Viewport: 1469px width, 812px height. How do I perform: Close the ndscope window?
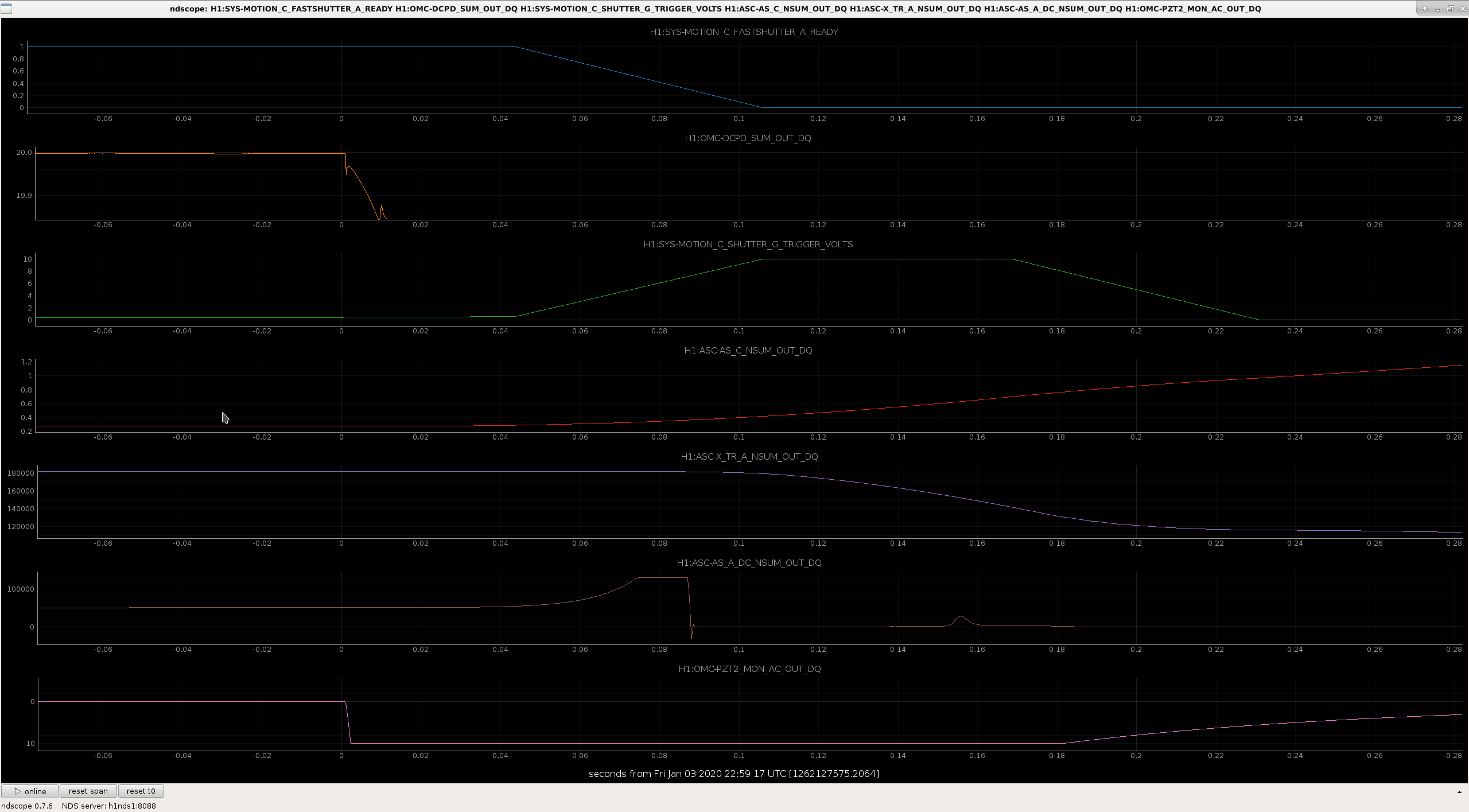[1462, 9]
